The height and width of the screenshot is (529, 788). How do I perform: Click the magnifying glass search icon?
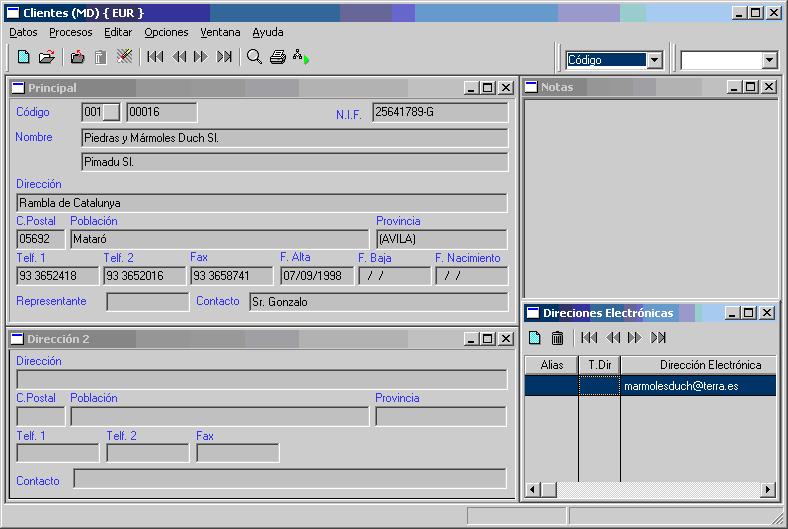[x=254, y=57]
